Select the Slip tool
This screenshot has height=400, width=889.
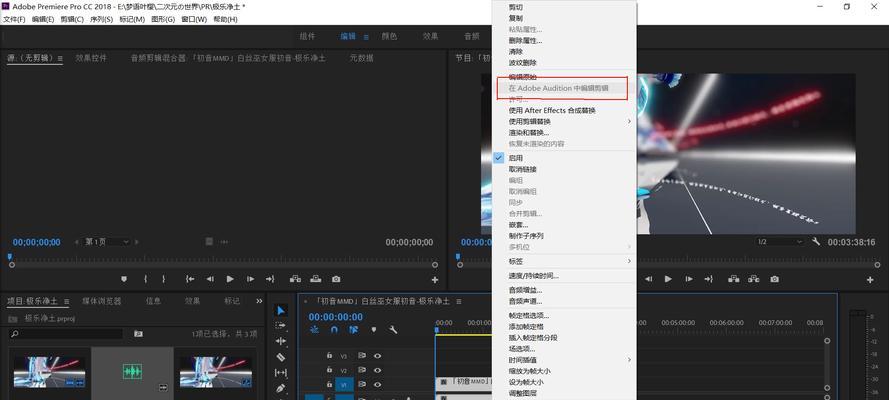coord(281,373)
